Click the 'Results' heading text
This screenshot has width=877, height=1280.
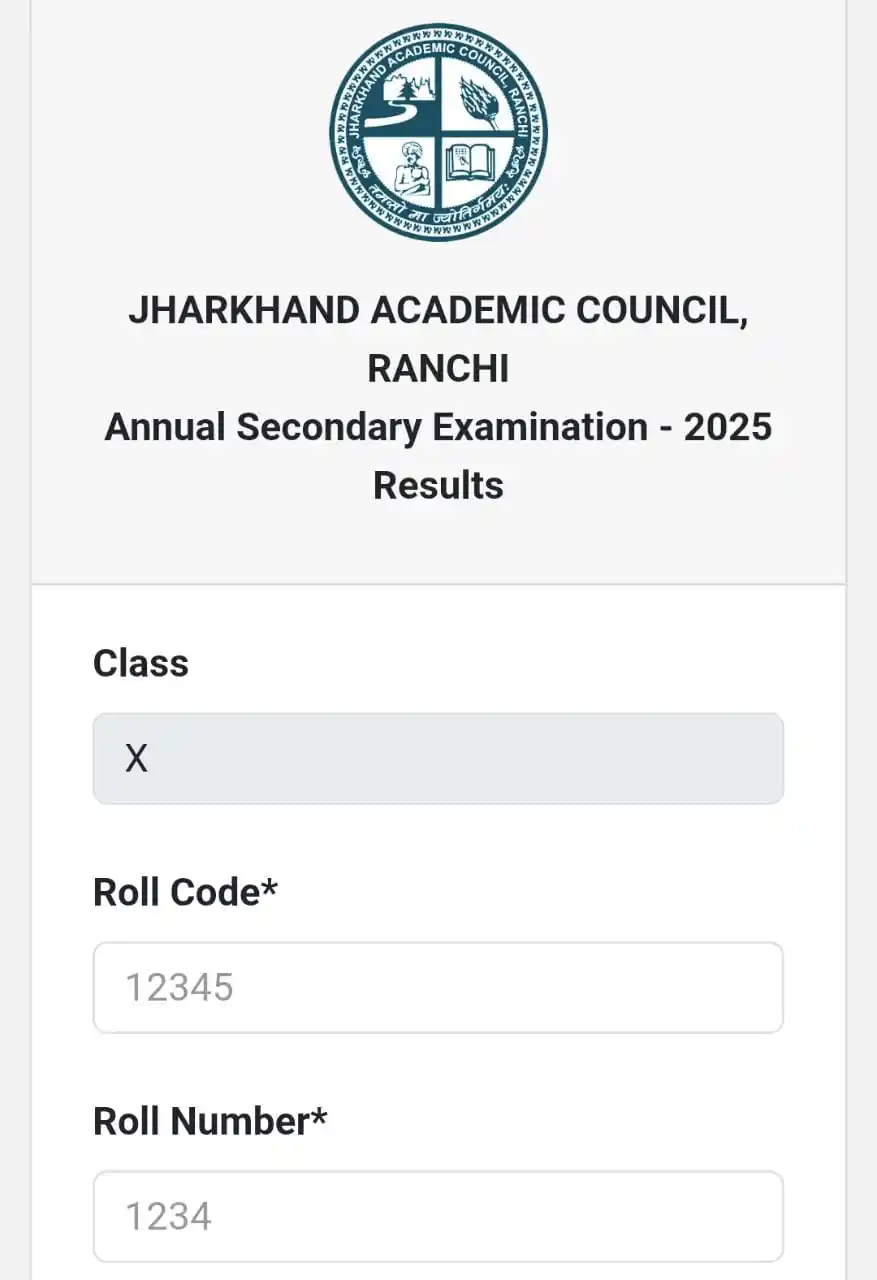(438, 485)
